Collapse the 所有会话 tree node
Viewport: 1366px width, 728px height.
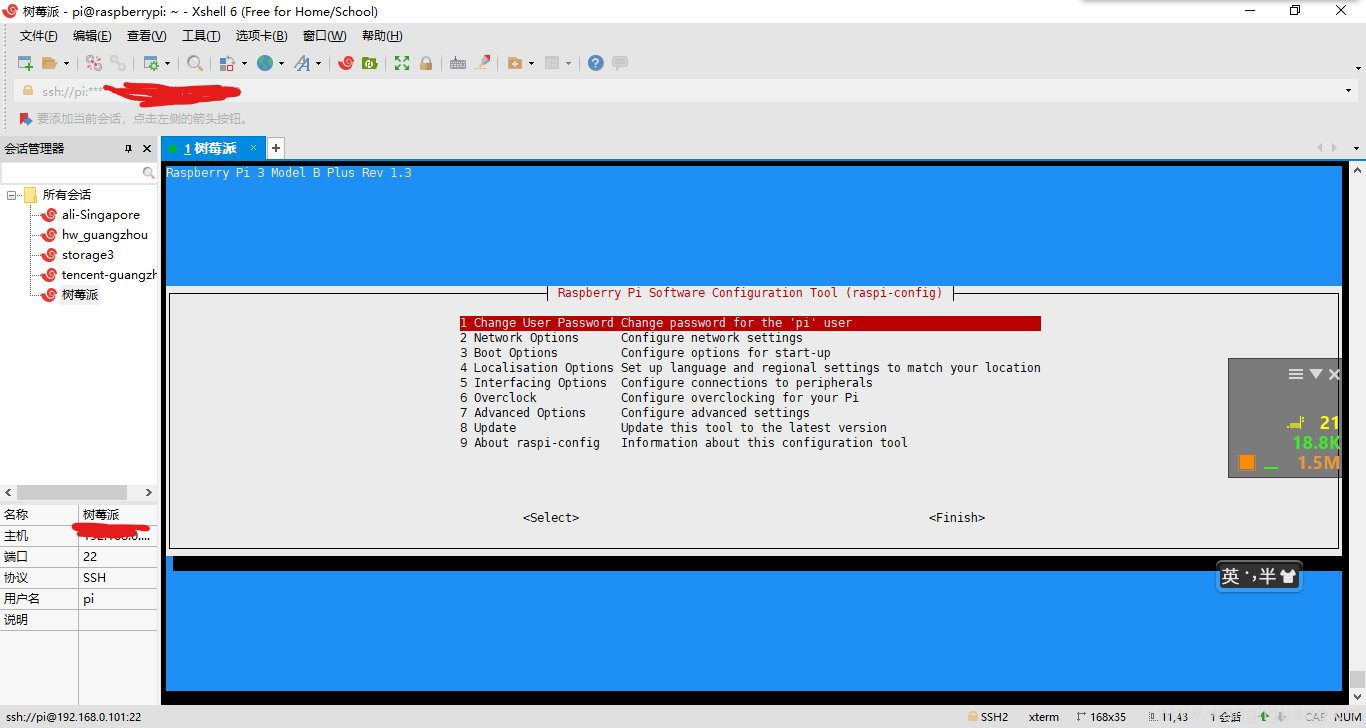click(11, 195)
